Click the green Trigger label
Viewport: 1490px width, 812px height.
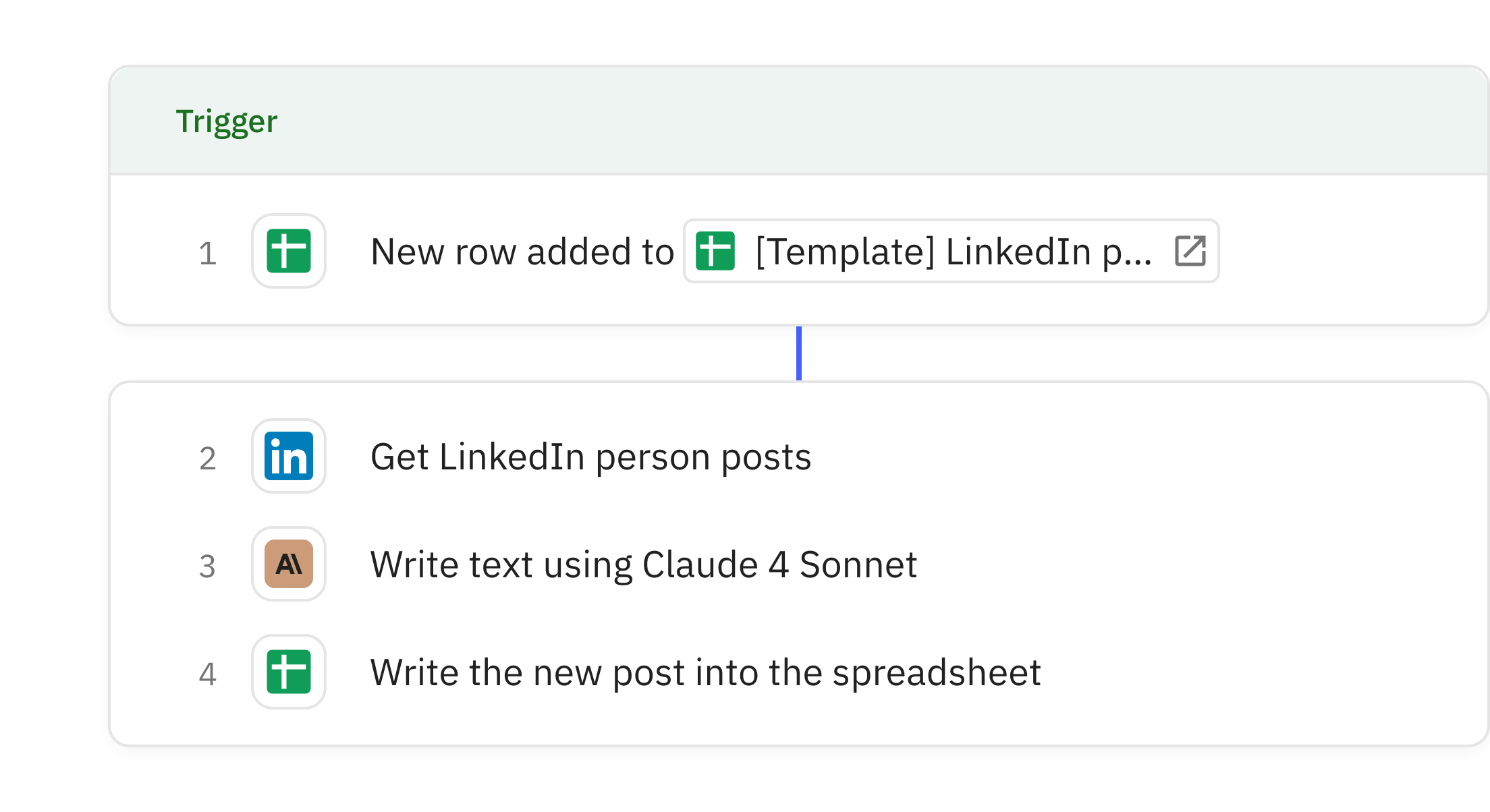(227, 121)
